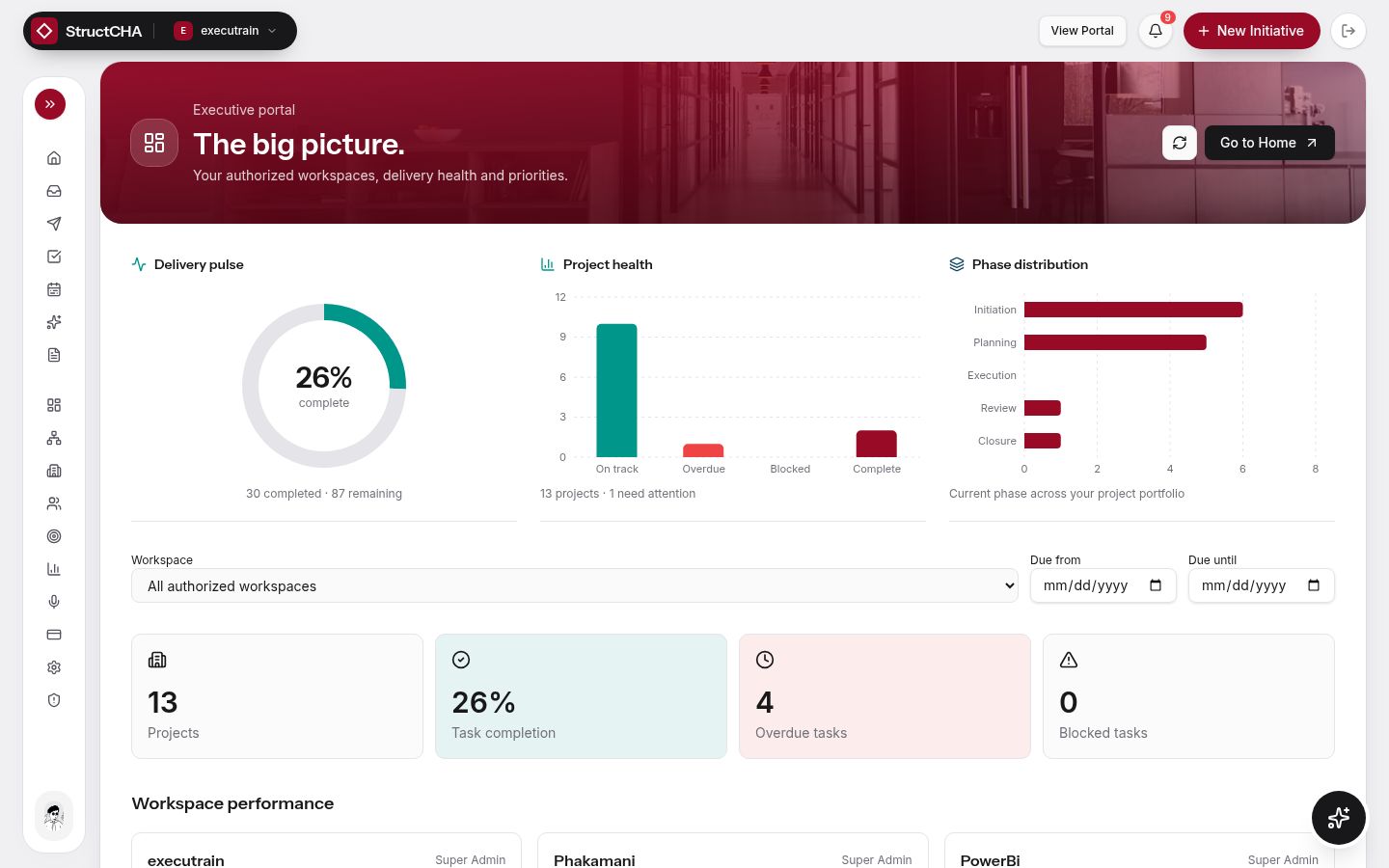
Task: Click the 4 Overdue tasks card
Action: pyautogui.click(x=885, y=696)
